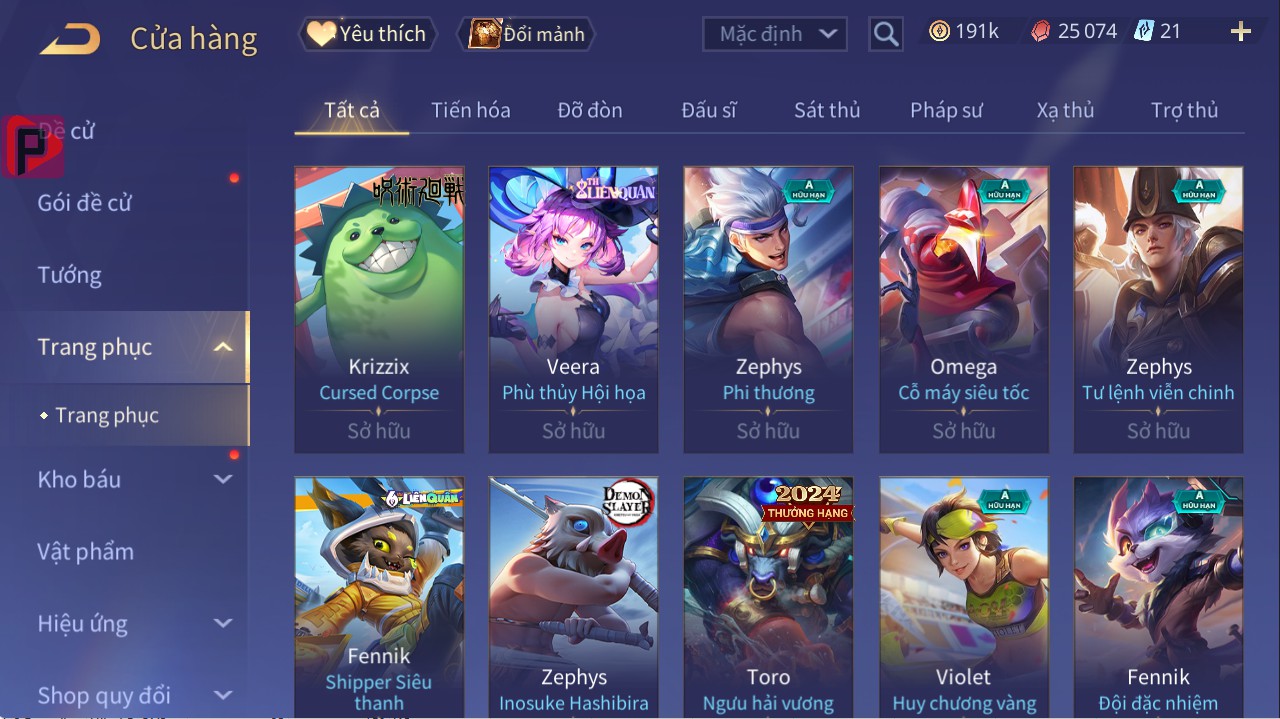Select the Tiến hóa filter tab
The image size is (1280, 719).
pyautogui.click(x=471, y=110)
